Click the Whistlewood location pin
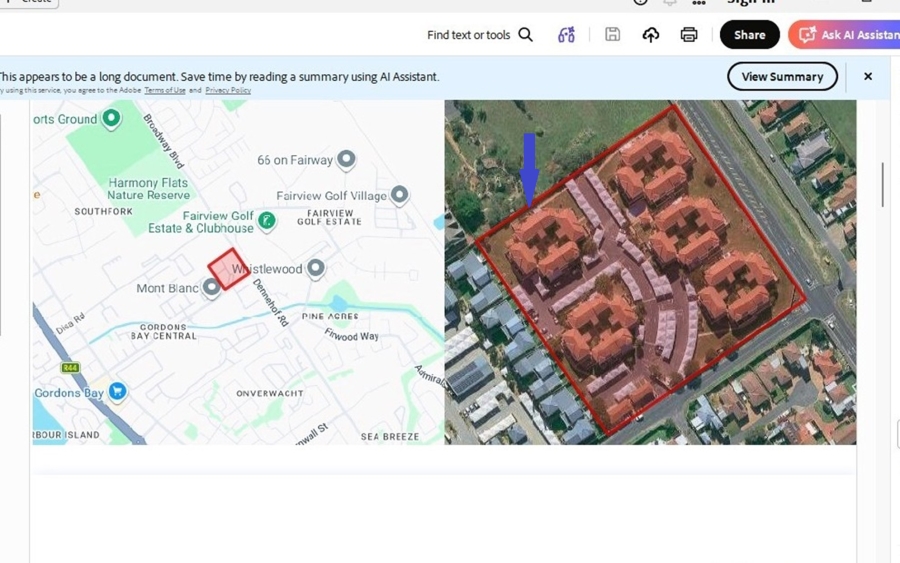The width and height of the screenshot is (900, 563). coord(316,268)
